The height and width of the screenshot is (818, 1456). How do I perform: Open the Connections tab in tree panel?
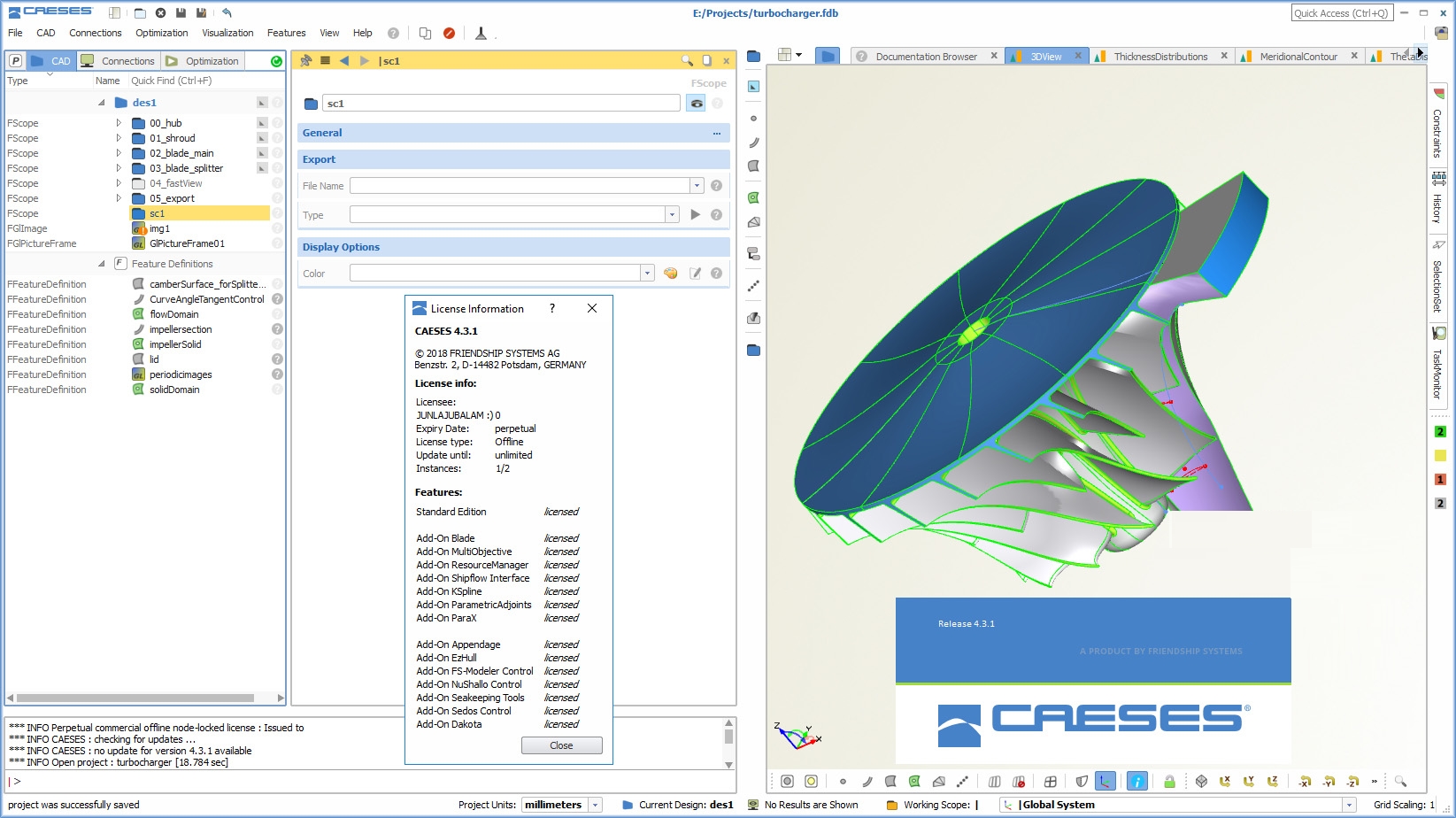[x=119, y=61]
